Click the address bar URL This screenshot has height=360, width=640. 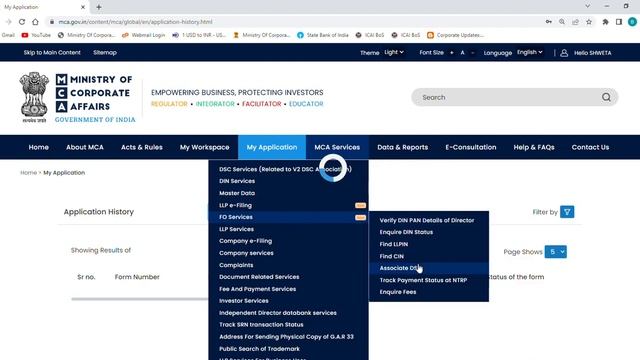(135, 22)
